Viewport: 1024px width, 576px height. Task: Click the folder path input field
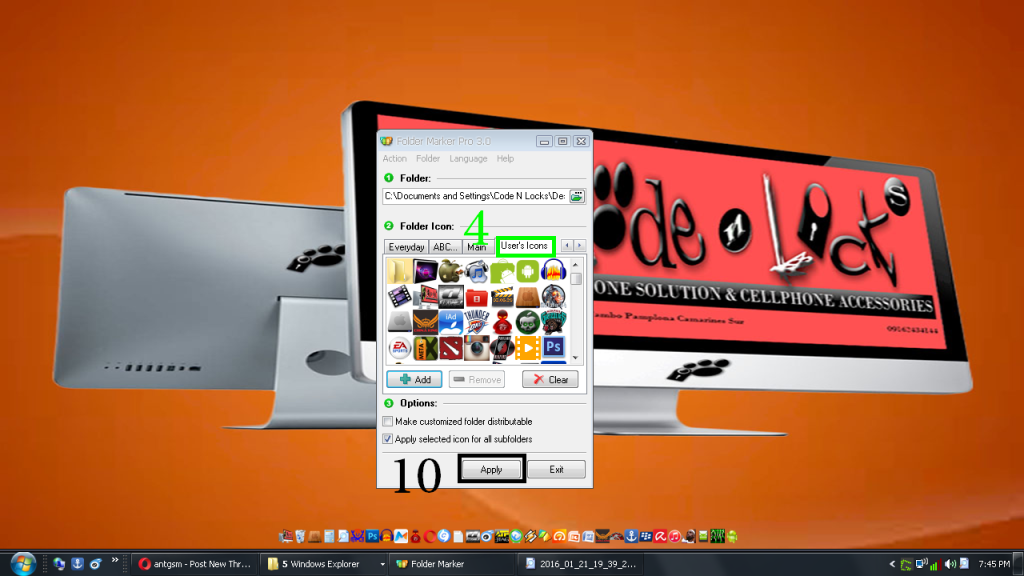tap(474, 196)
